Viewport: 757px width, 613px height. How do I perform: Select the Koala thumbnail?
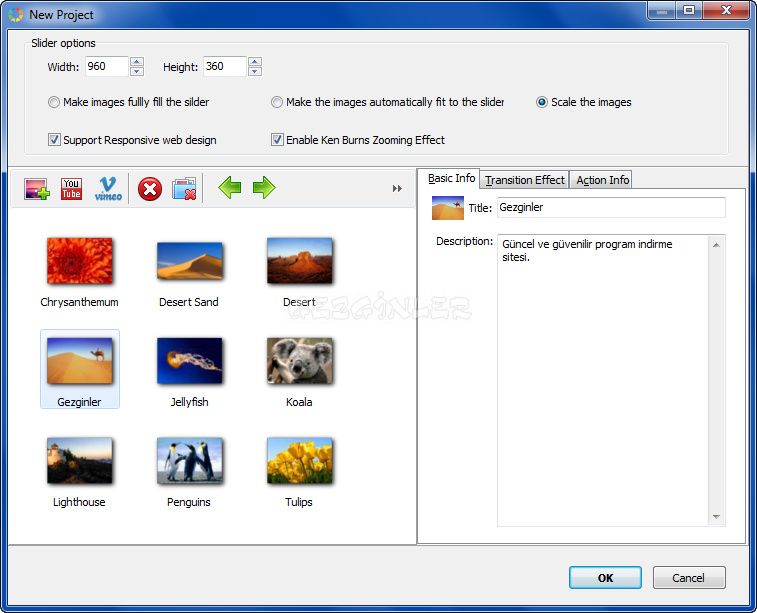(300, 361)
